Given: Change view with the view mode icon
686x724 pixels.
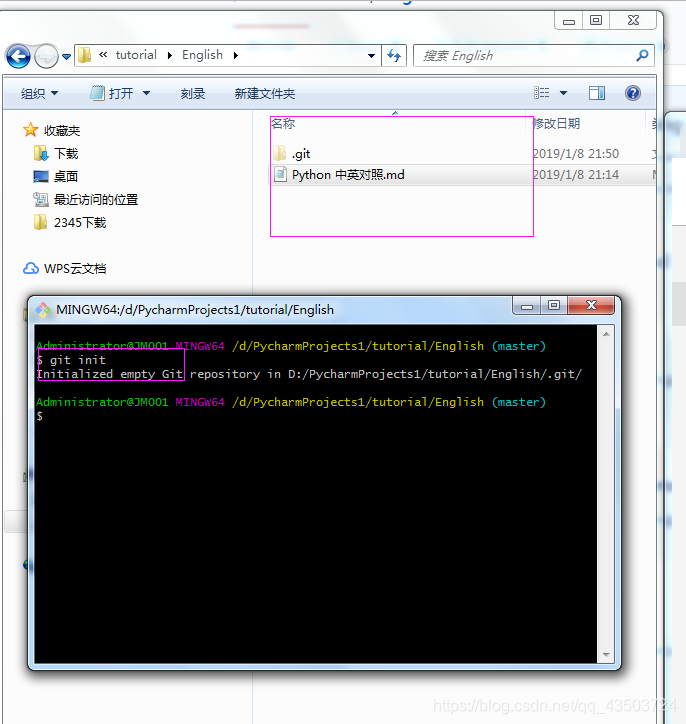Looking at the screenshot, I should pyautogui.click(x=542, y=93).
